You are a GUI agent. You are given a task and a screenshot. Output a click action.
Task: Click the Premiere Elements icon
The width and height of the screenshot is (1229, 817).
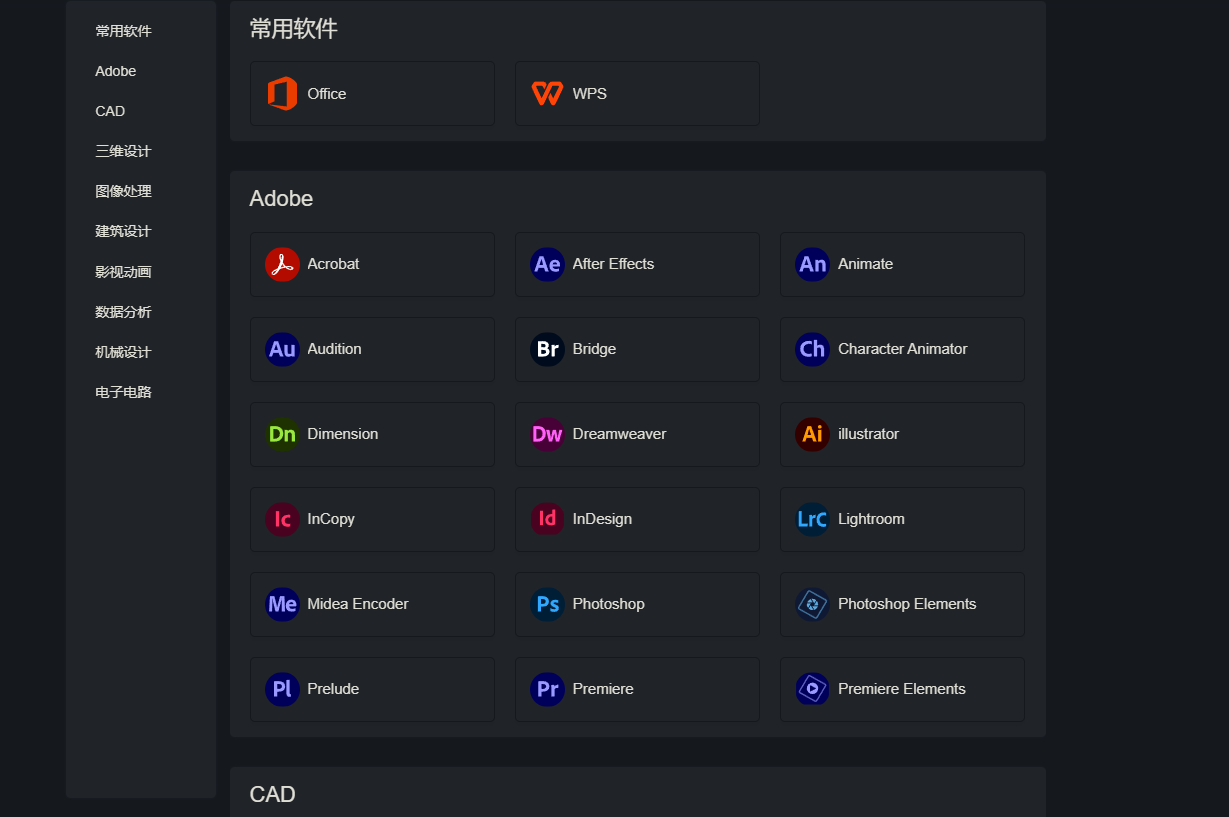coord(812,689)
